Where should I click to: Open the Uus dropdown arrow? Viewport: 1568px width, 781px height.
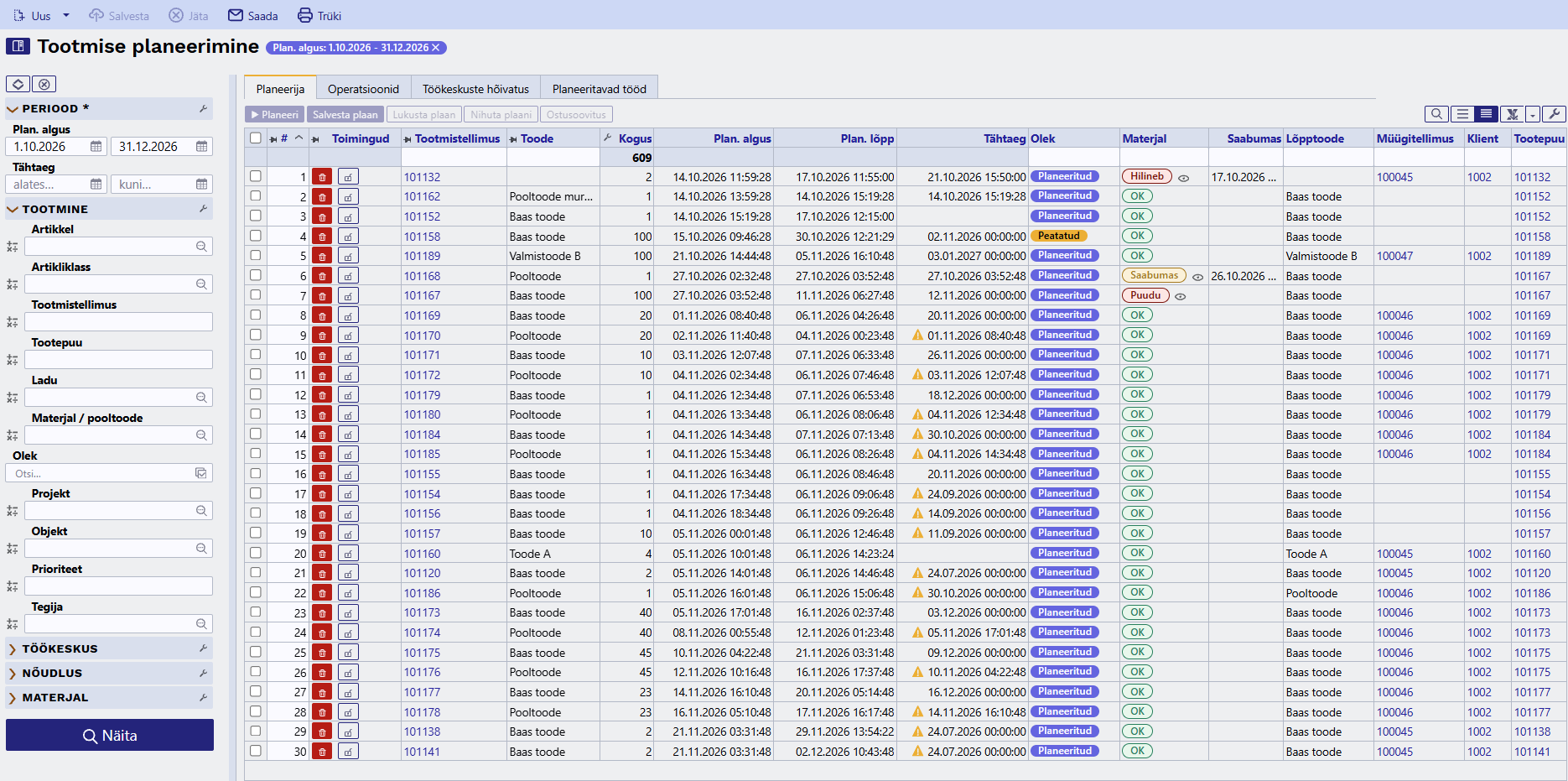[66, 15]
